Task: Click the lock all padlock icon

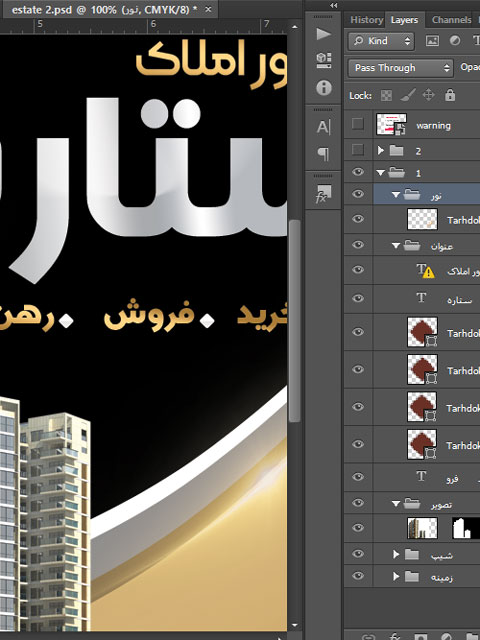Action: tap(450, 95)
